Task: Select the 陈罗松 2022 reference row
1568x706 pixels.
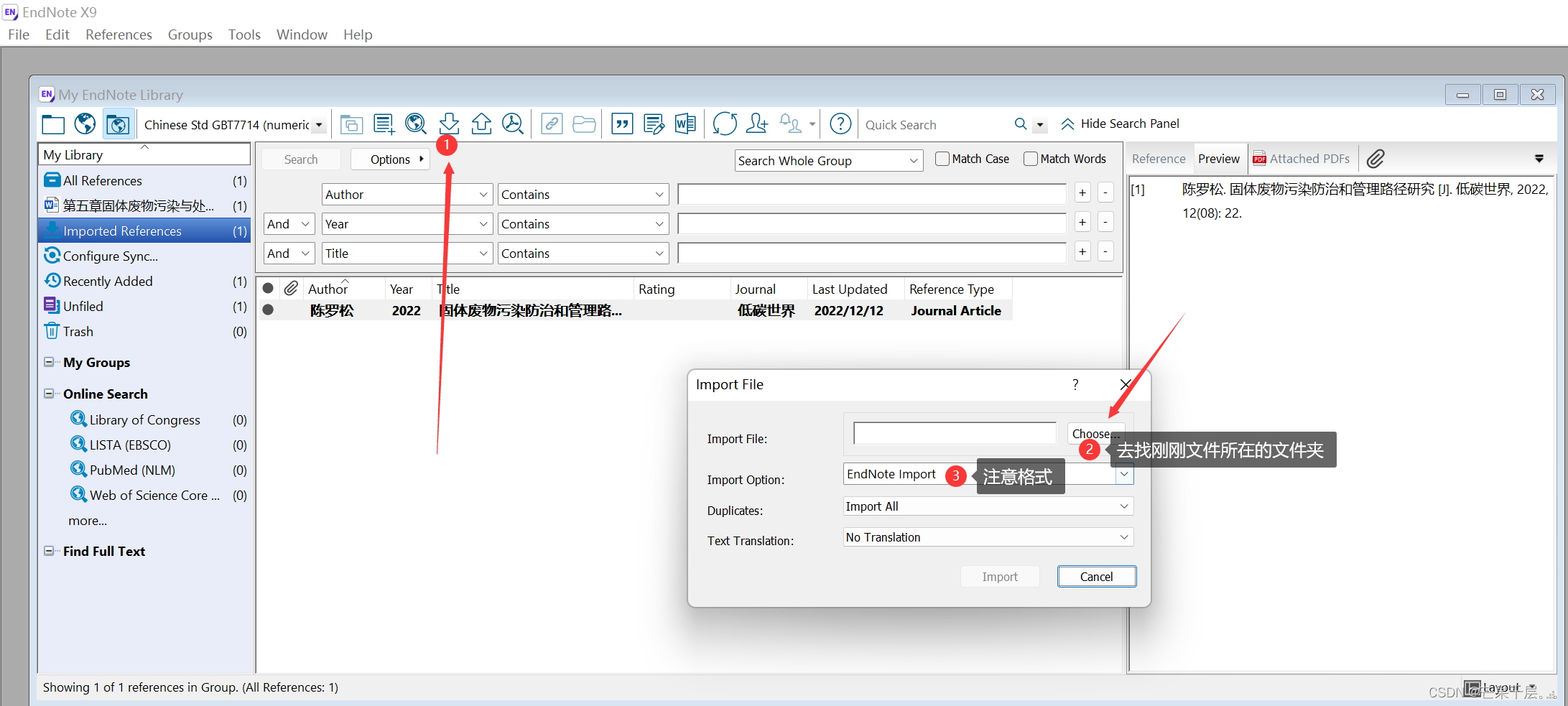Action: coord(635,310)
